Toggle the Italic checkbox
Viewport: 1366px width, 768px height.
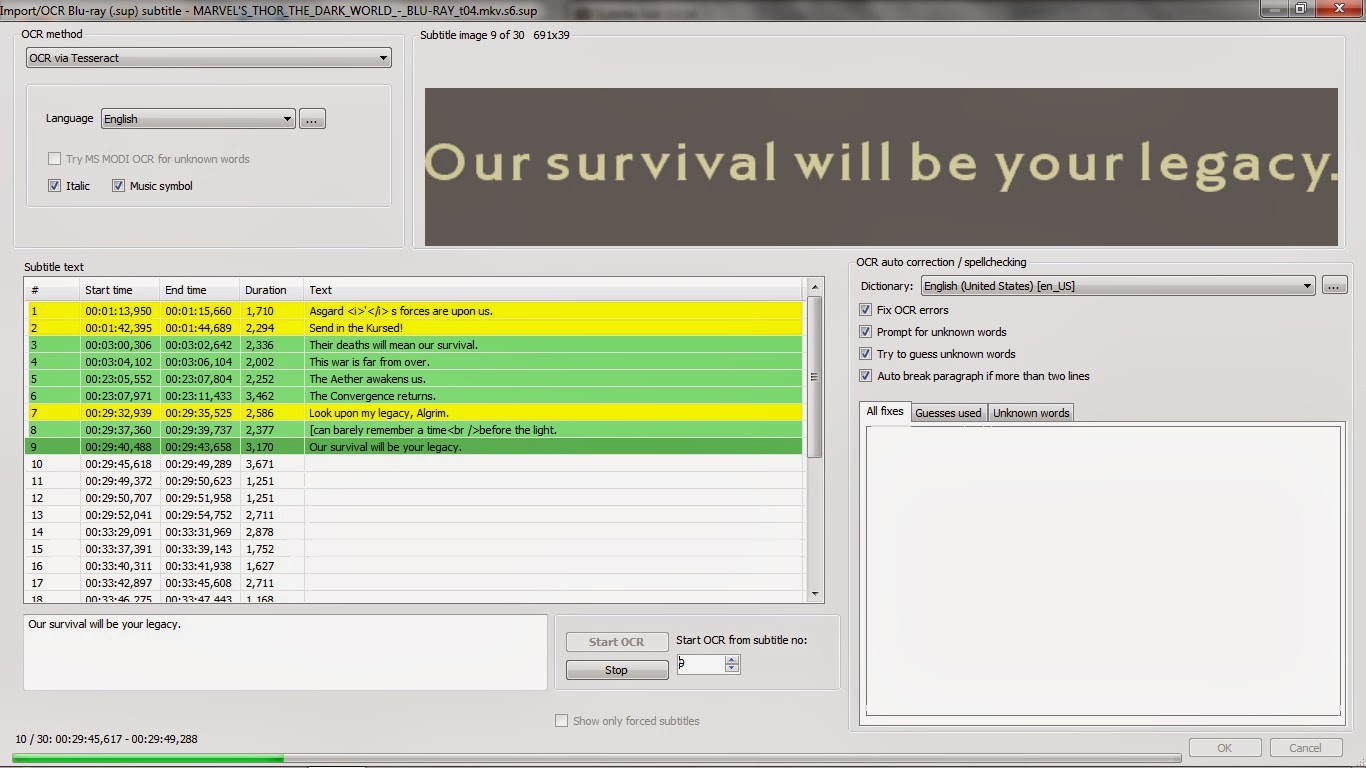(x=54, y=186)
